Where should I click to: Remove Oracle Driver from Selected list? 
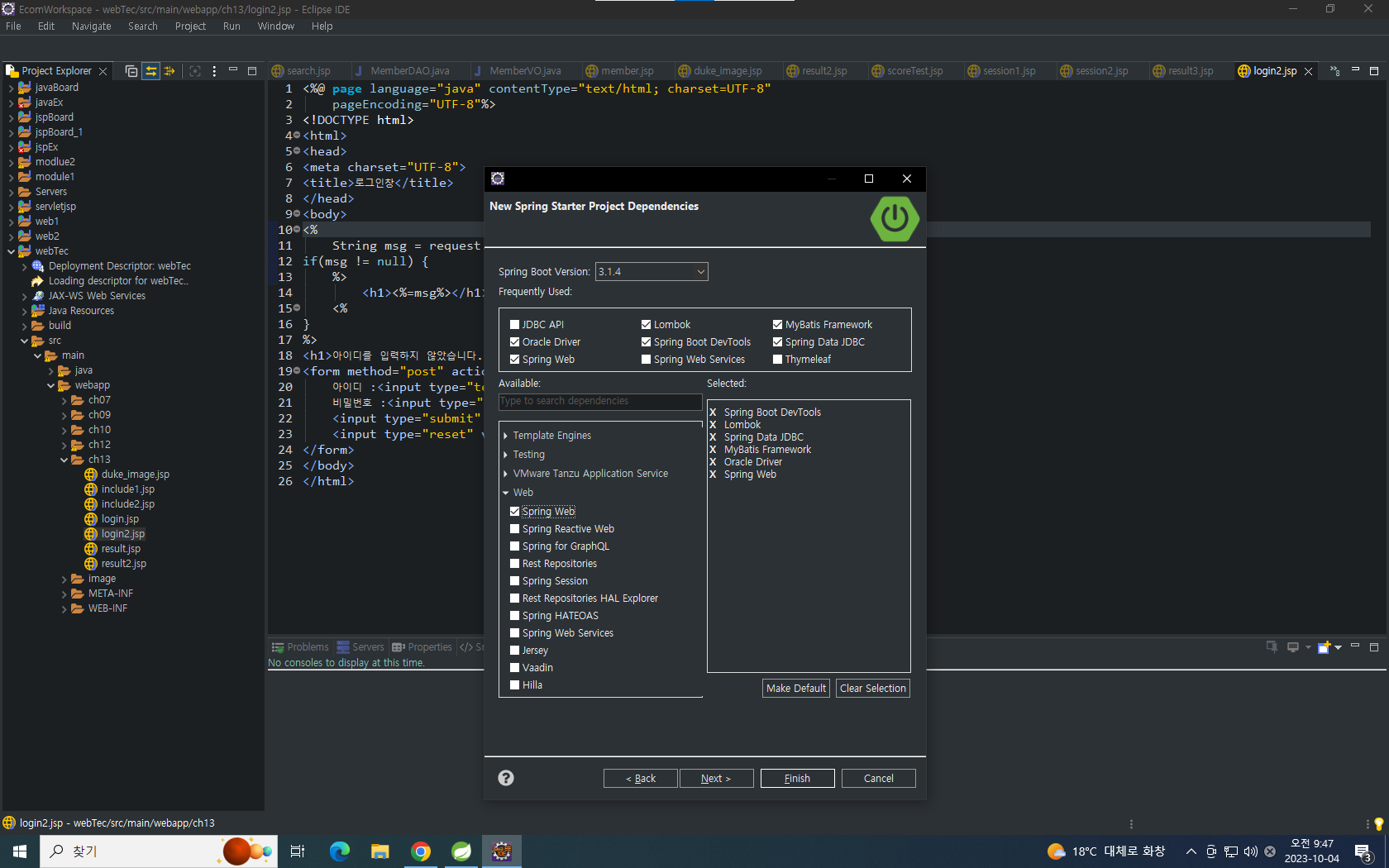(713, 462)
